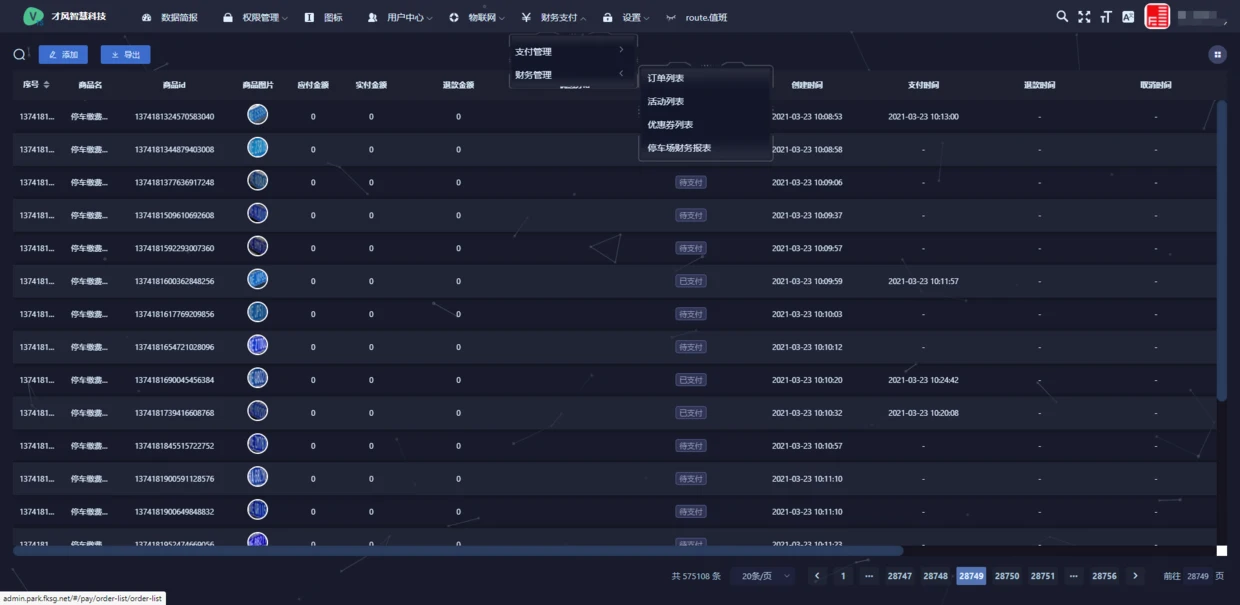Go to page 28750

(x=1007, y=576)
